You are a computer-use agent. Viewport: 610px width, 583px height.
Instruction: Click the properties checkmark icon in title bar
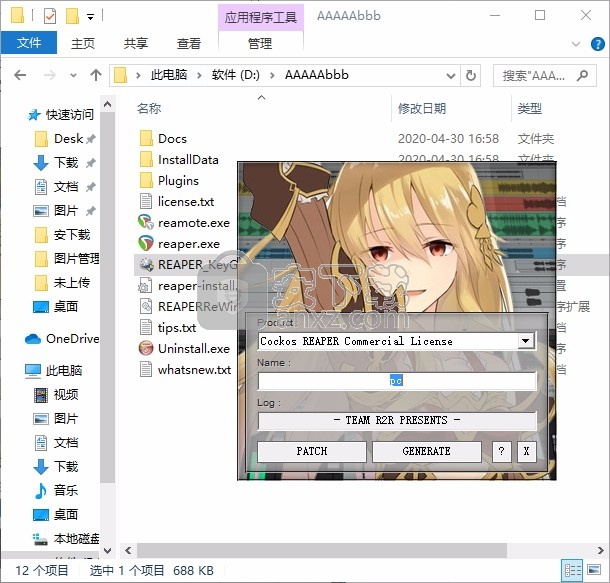pyautogui.click(x=50, y=16)
